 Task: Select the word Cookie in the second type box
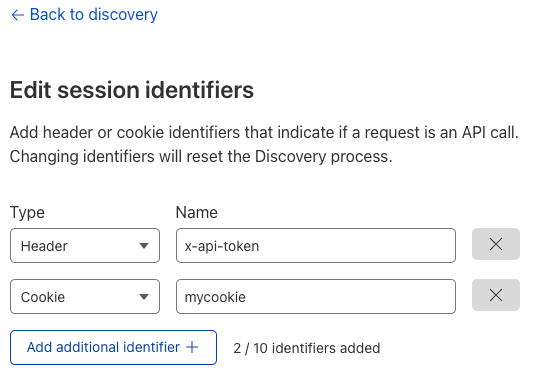click(43, 297)
